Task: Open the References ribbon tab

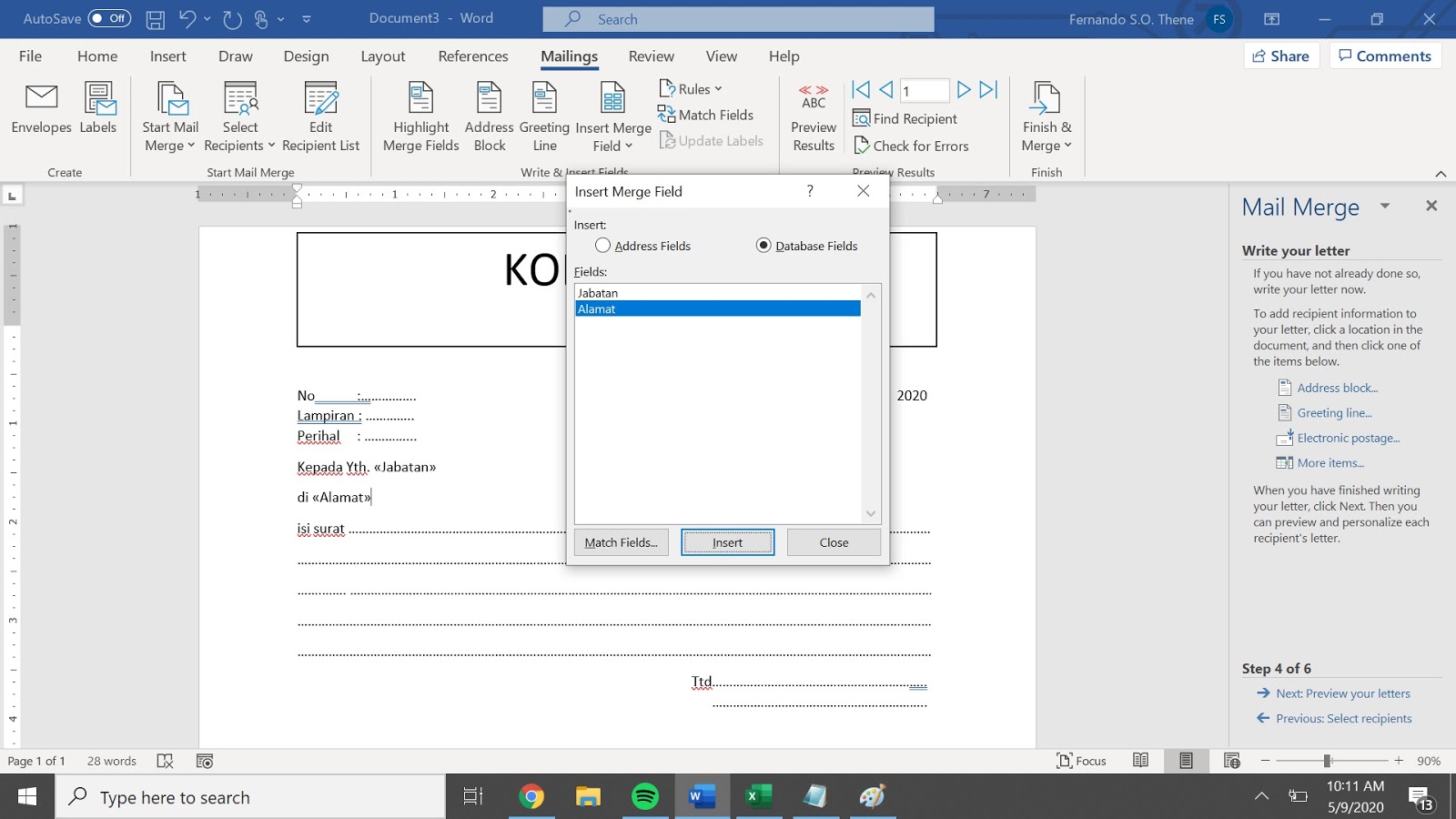Action: (x=472, y=56)
